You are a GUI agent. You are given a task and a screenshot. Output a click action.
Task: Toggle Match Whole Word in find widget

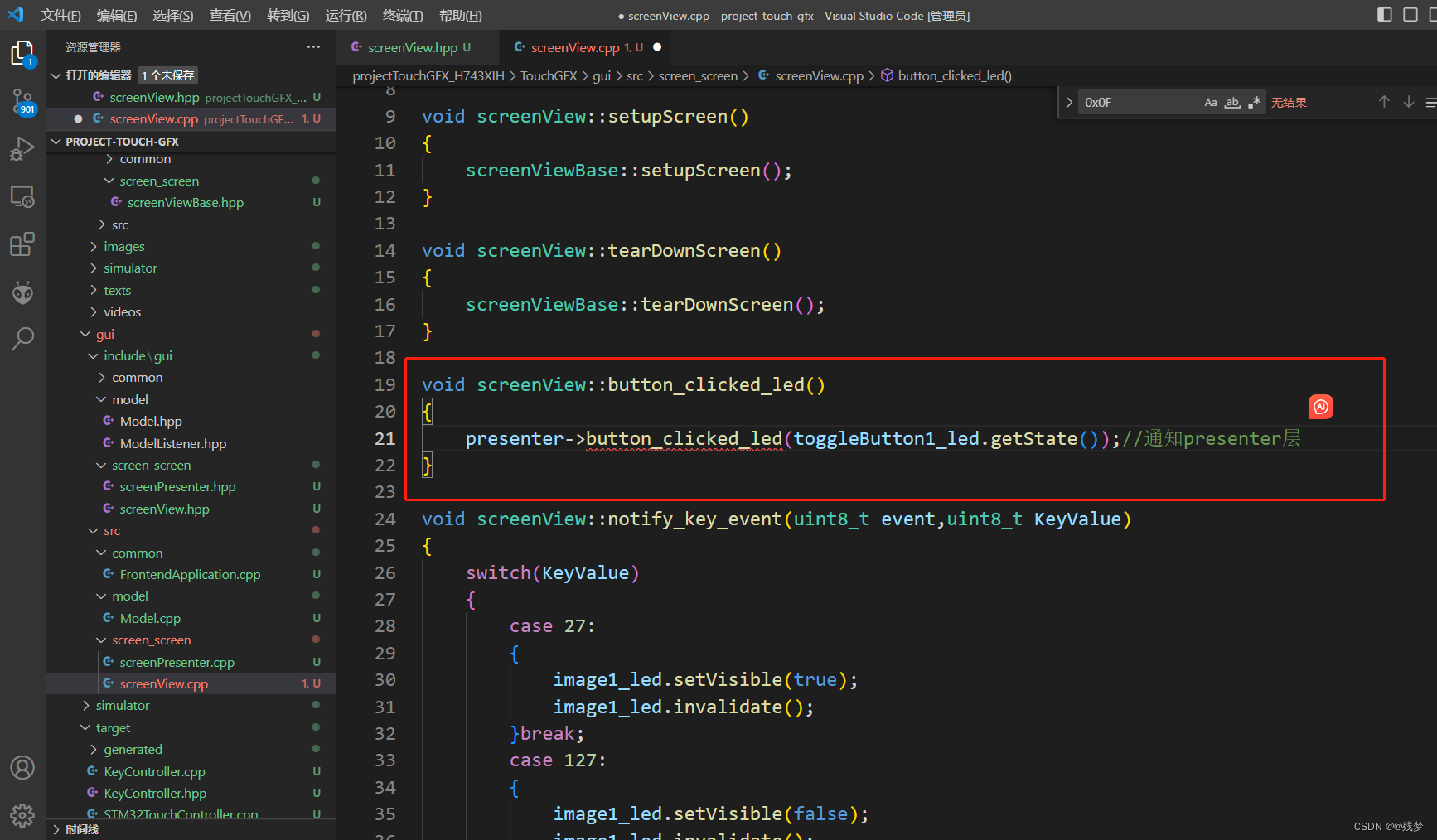pyautogui.click(x=1232, y=102)
